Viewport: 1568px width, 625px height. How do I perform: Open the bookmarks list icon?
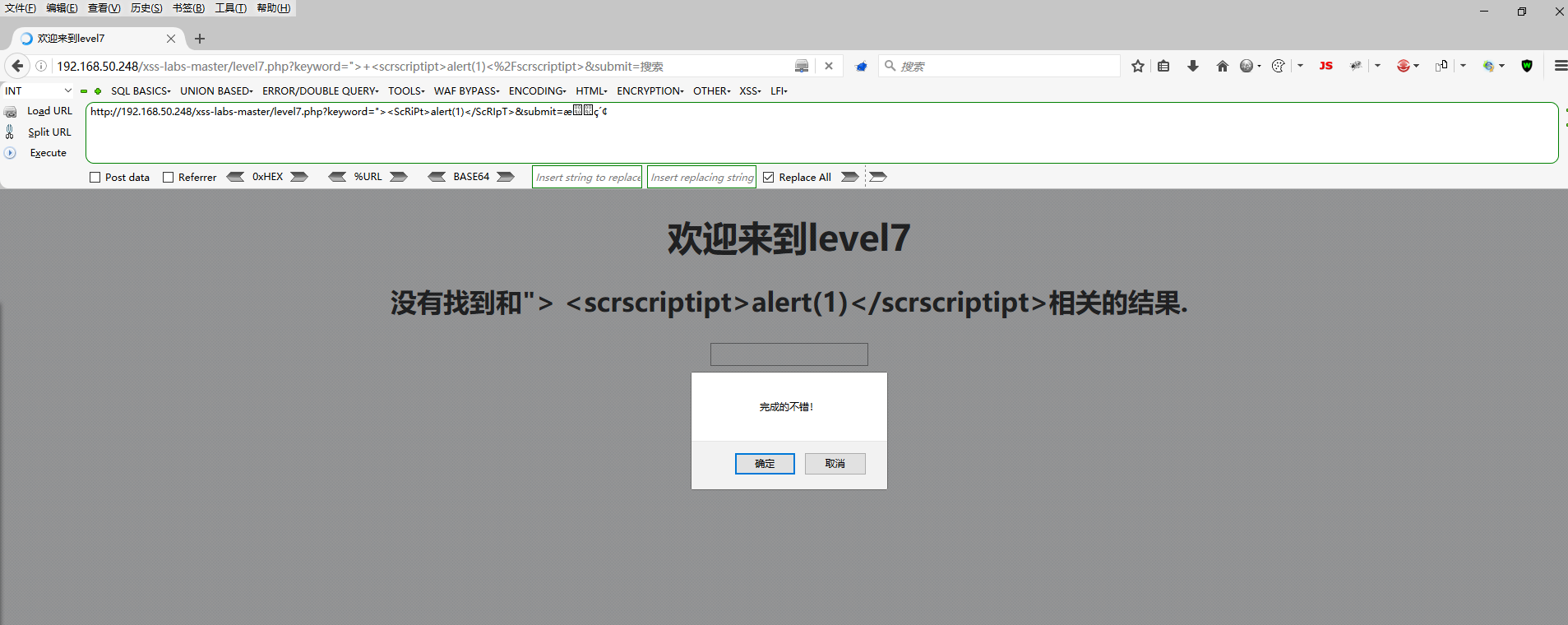1163,66
